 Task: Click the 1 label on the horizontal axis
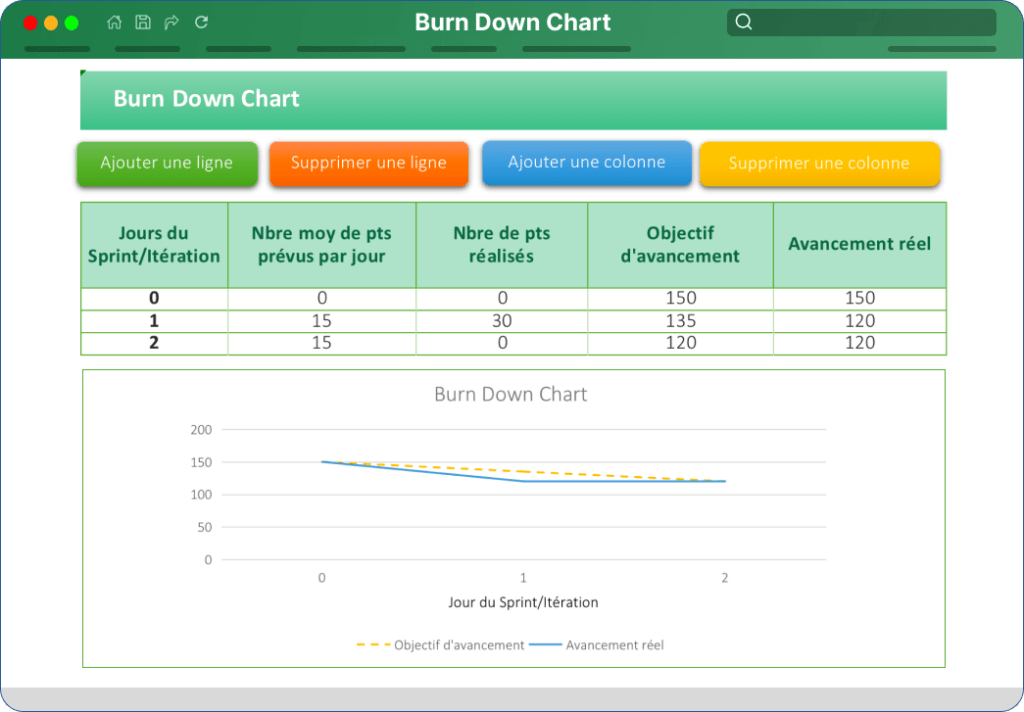pyautogui.click(x=523, y=578)
